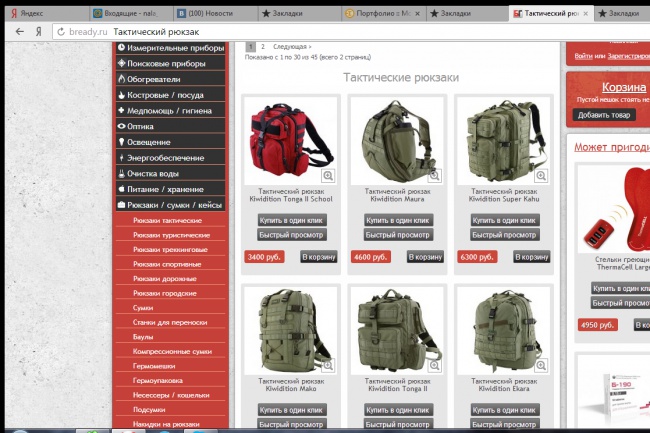The width and height of the screenshot is (650, 433).
Task: Click the Yandex "Я" home icon
Action: (x=39, y=31)
